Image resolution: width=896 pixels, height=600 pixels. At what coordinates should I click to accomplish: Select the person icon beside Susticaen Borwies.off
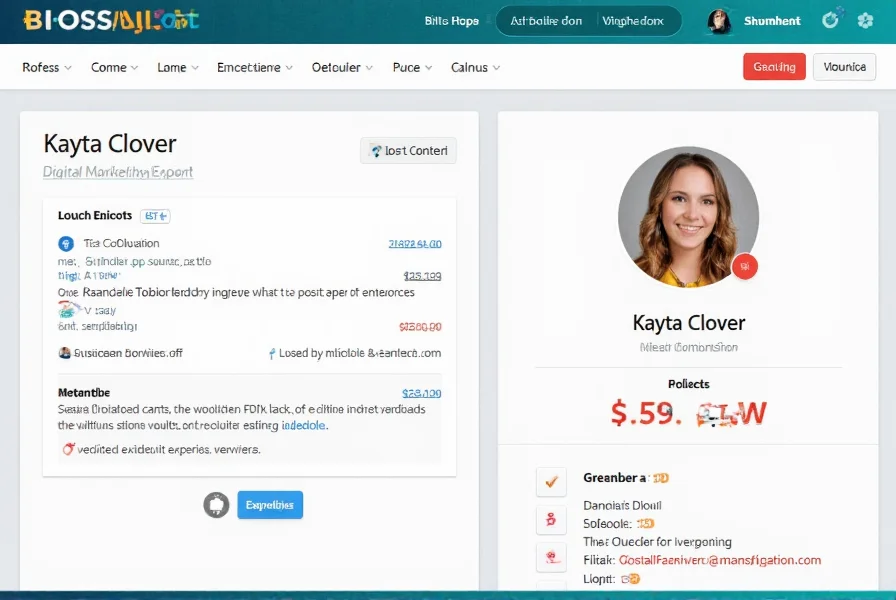click(61, 352)
